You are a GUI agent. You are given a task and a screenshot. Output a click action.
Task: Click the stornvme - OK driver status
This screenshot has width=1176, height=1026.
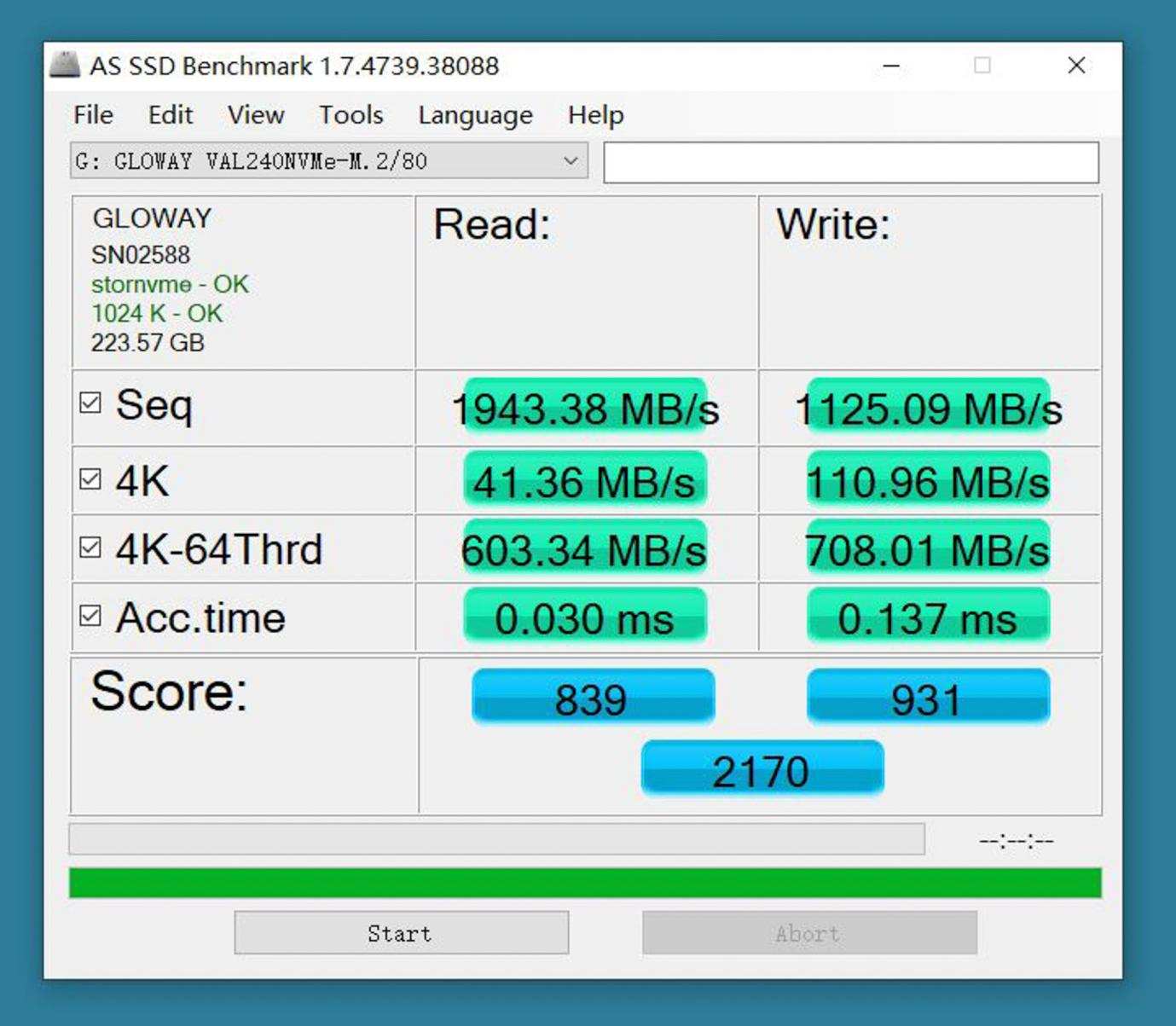pyautogui.click(x=170, y=283)
